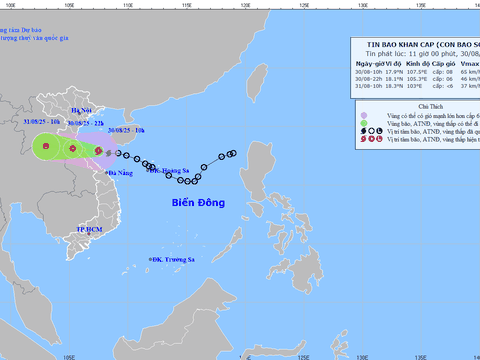
Task: Click the Biển Đông sea label
Action: pyautogui.click(x=198, y=203)
